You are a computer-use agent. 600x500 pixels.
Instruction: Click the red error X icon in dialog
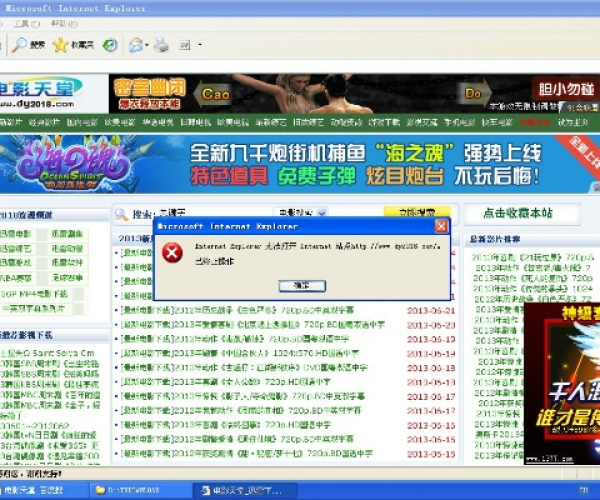[172, 252]
